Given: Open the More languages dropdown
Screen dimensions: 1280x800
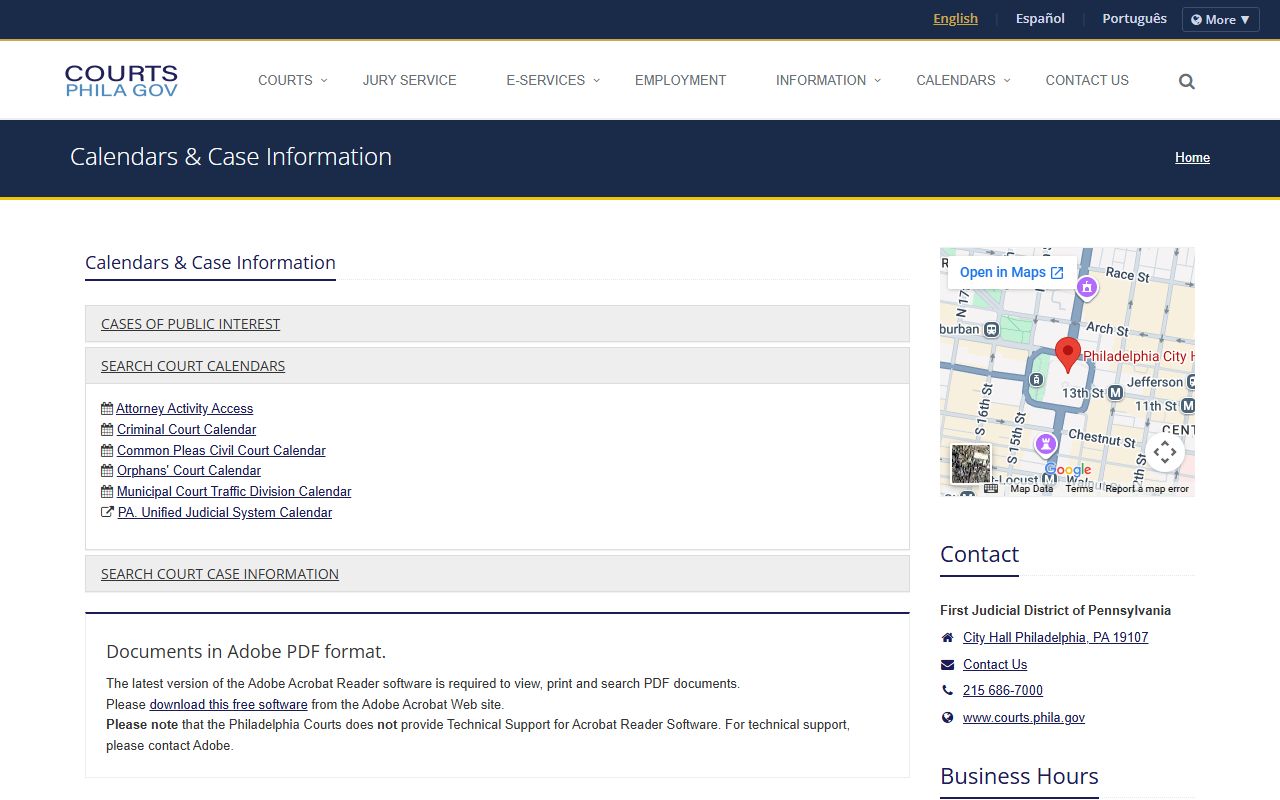Looking at the screenshot, I should (1220, 19).
